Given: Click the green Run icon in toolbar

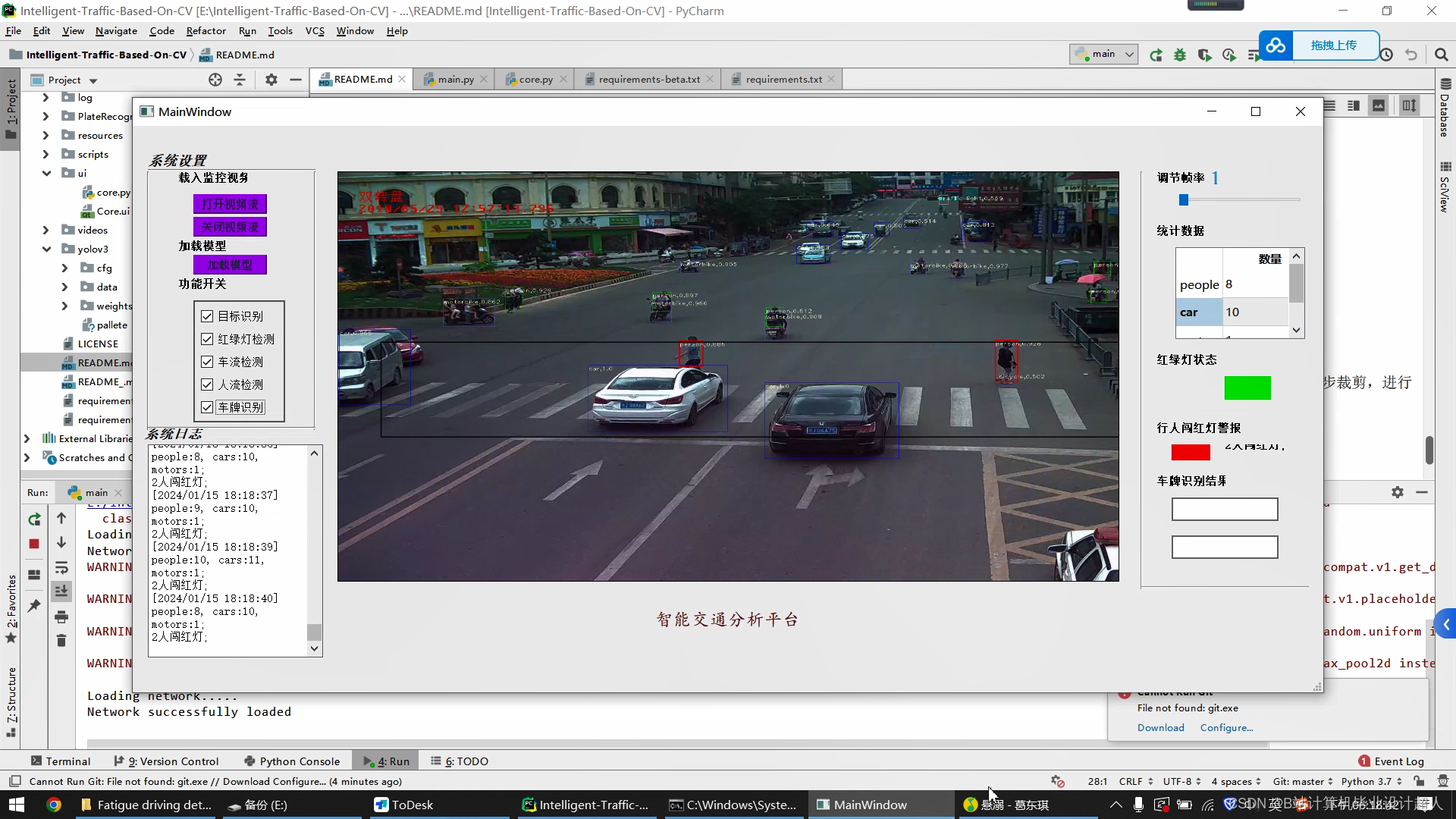Looking at the screenshot, I should click(1156, 55).
